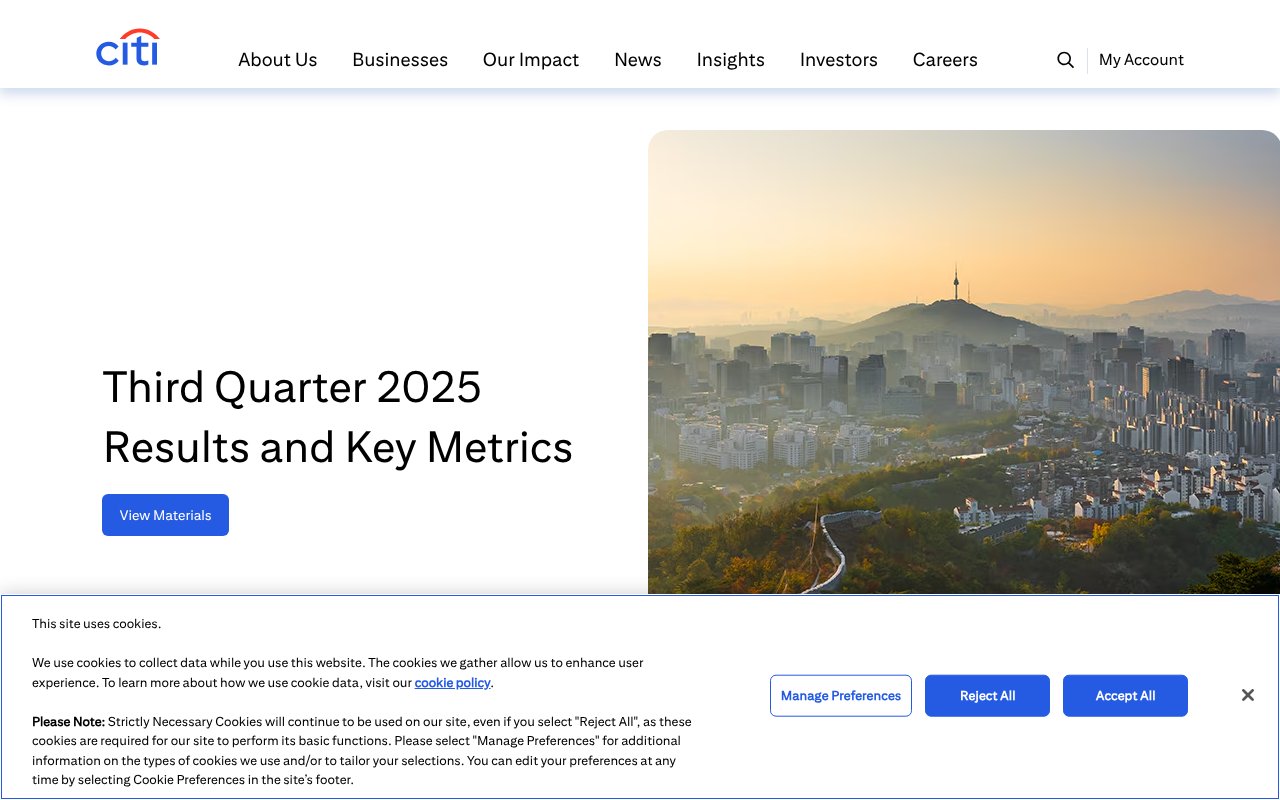This screenshot has width=1280, height=800.
Task: Open the Businesses menu
Action: click(x=399, y=60)
